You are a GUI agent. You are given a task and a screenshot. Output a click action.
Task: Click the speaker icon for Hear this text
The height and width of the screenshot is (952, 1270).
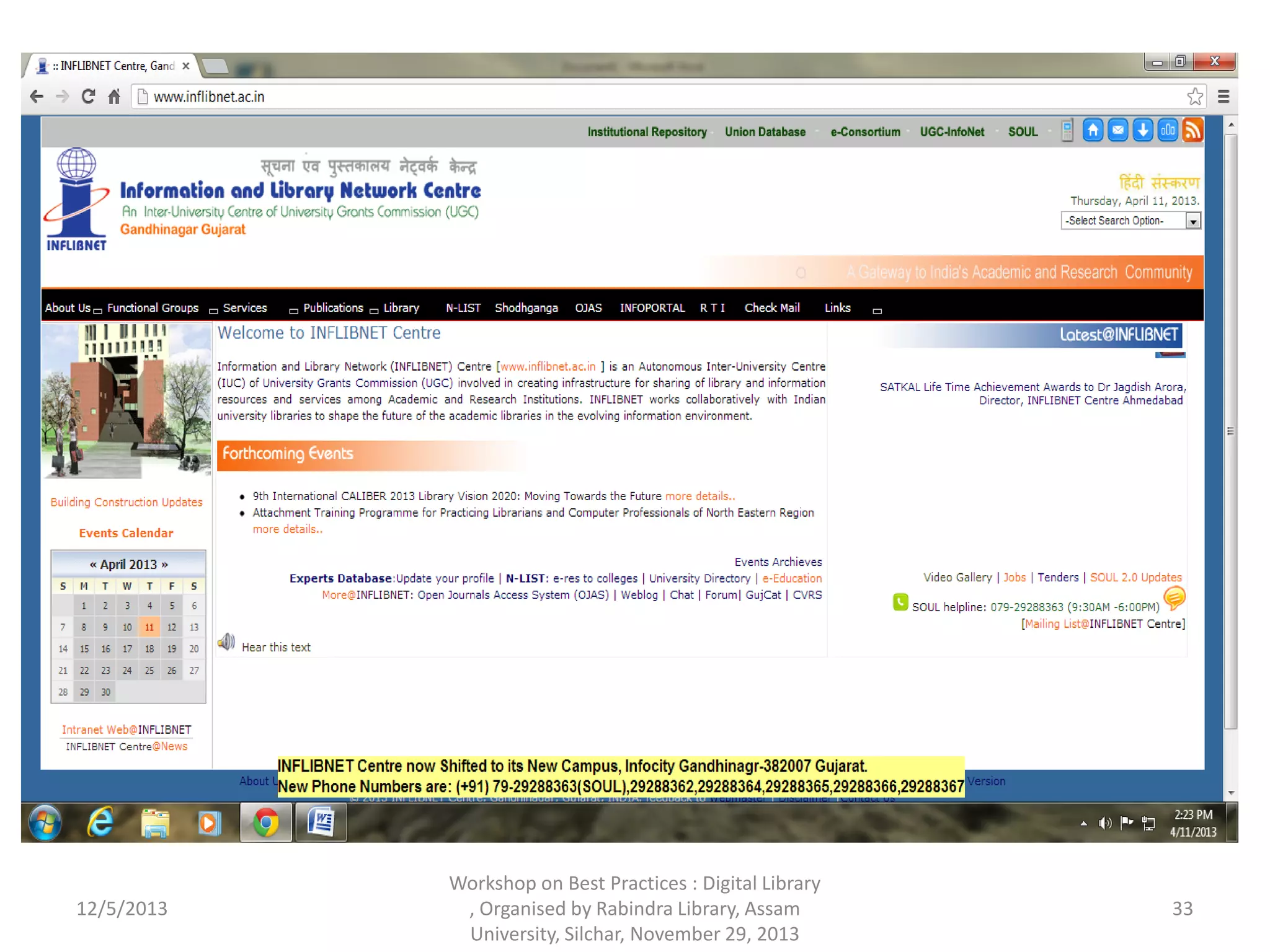(227, 642)
